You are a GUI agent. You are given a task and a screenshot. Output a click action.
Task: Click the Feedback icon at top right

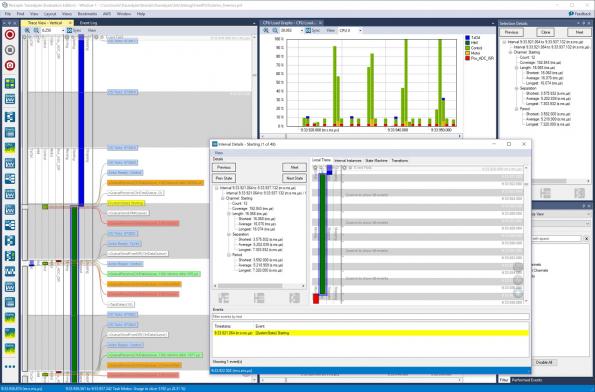pos(580,14)
